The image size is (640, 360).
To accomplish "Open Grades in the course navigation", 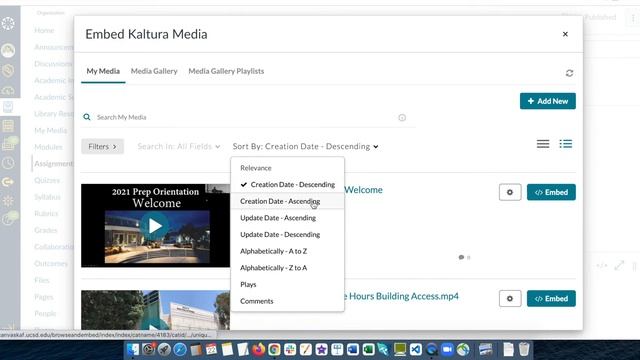I will click(46, 230).
